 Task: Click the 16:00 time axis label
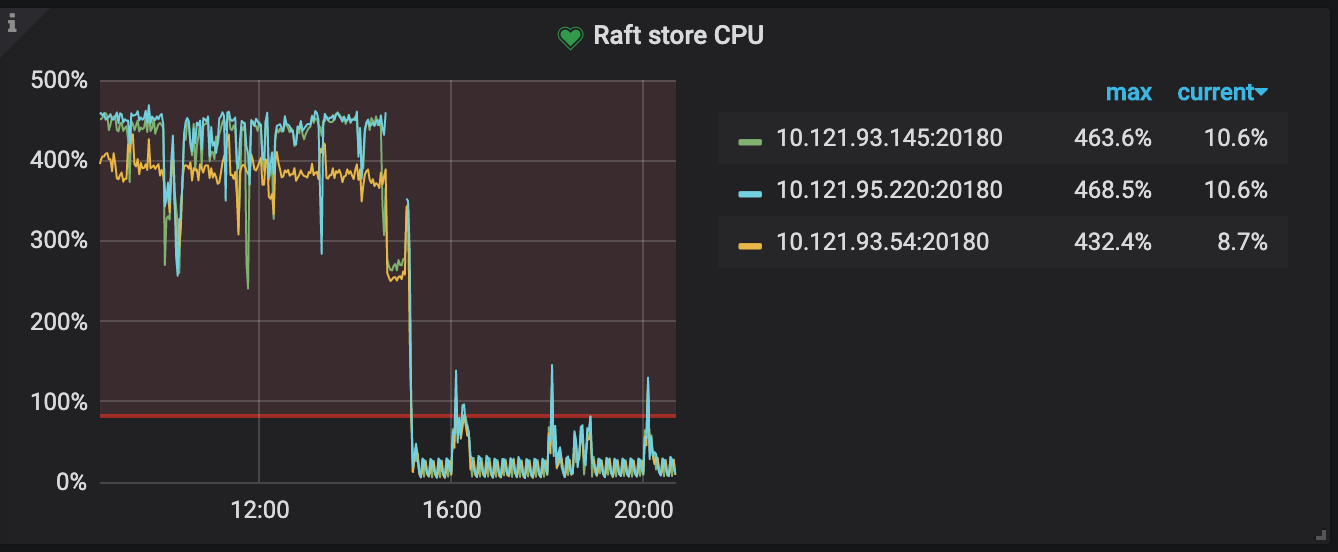pos(452,510)
